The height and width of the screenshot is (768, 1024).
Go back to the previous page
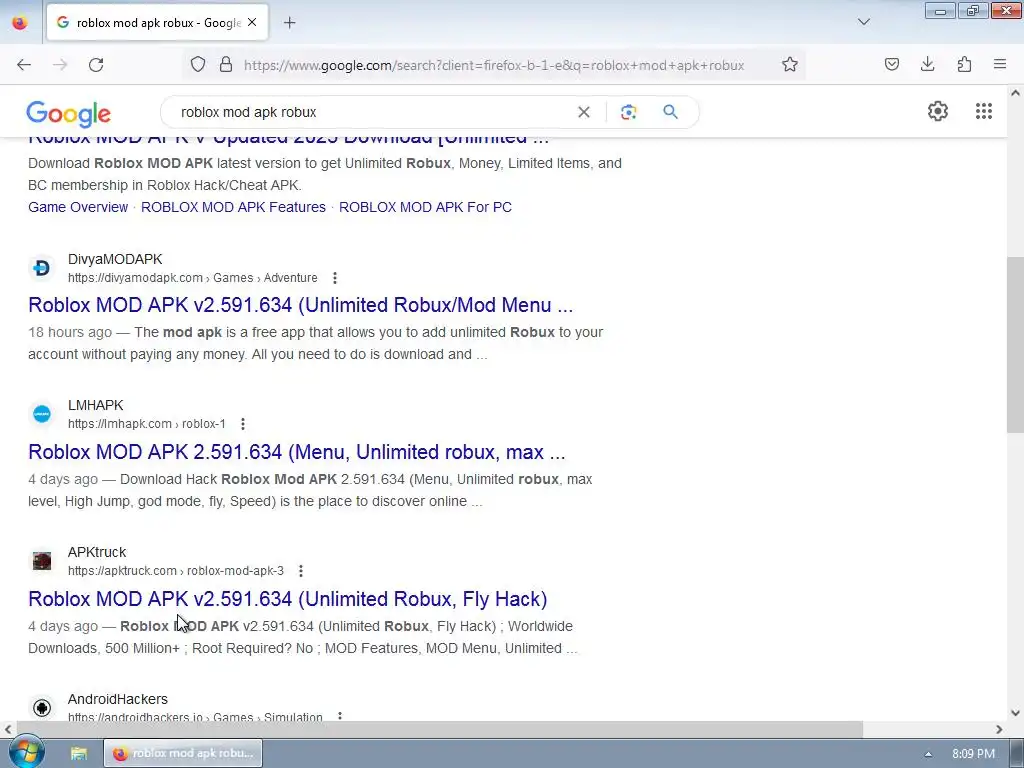click(x=24, y=65)
